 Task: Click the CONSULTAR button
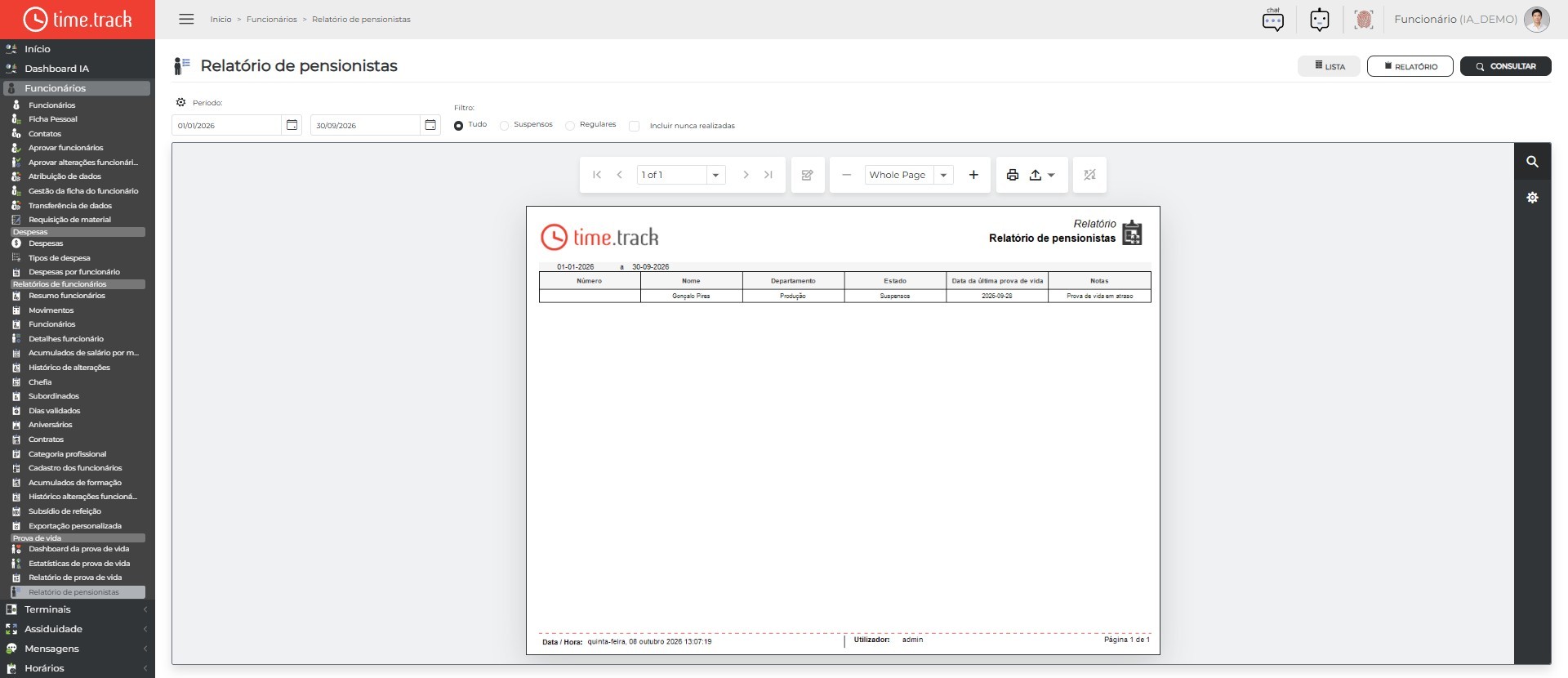1505,66
